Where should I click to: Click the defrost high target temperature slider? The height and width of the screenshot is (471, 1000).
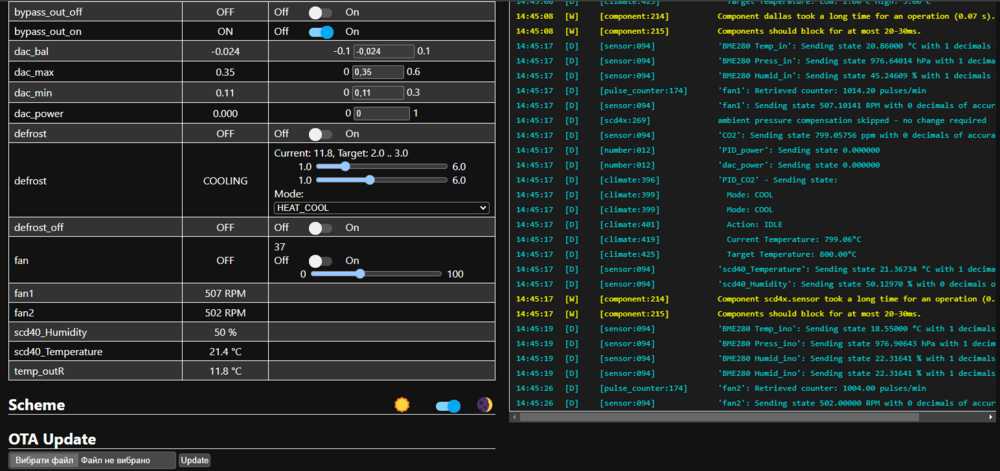[382, 180]
